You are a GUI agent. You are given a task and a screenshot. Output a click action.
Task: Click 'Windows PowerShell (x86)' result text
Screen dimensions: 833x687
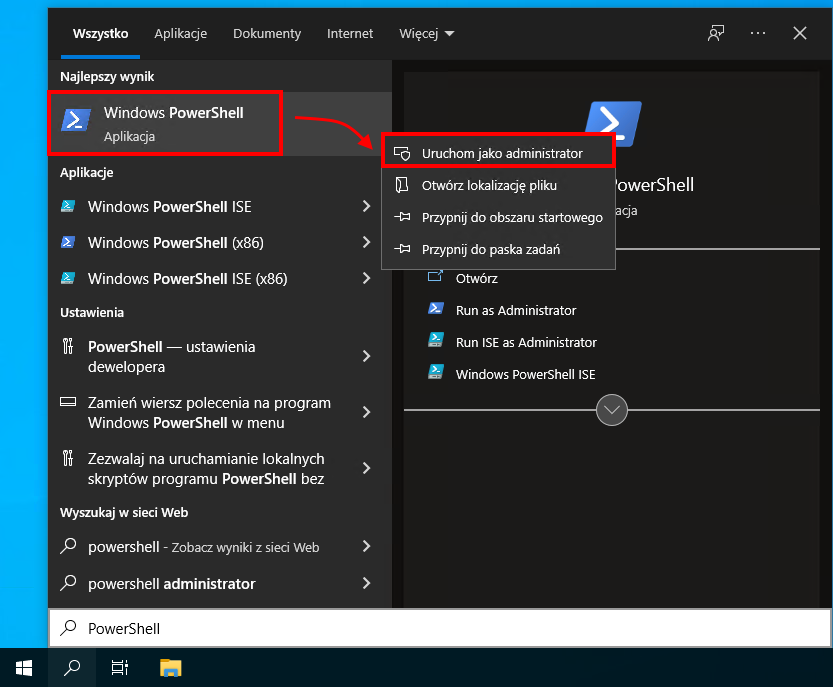click(x=176, y=243)
